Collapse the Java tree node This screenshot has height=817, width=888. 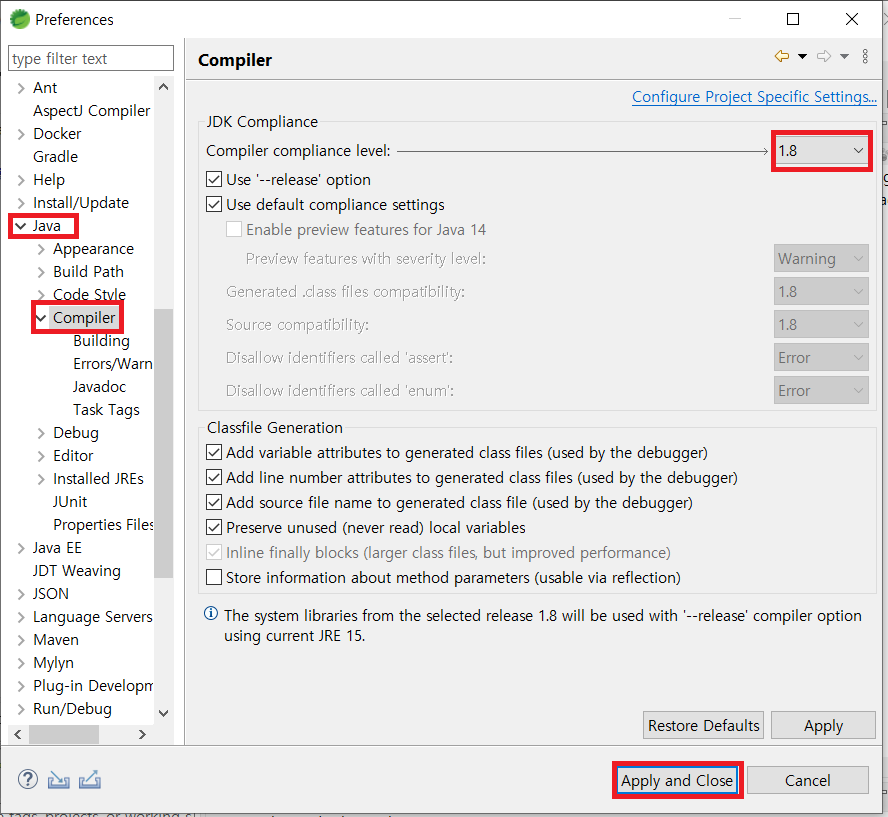[x=21, y=226]
